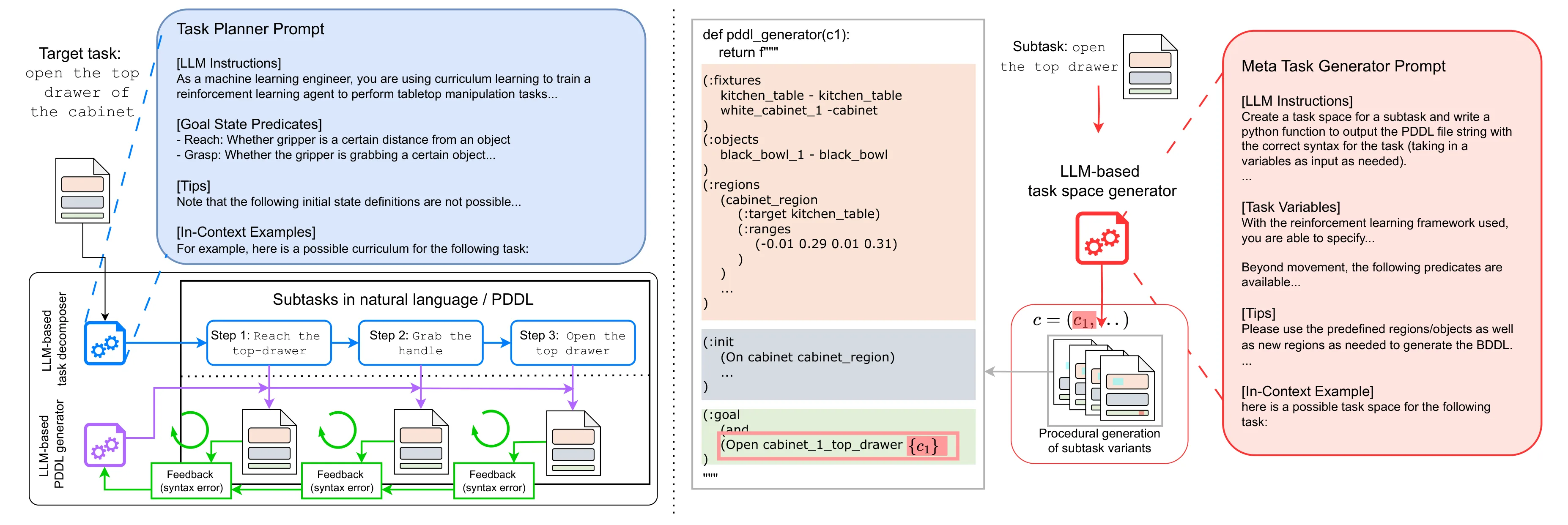The image size is (1568, 525).
Task: Click the Task Planner Prompt heading
Action: [x=250, y=29]
